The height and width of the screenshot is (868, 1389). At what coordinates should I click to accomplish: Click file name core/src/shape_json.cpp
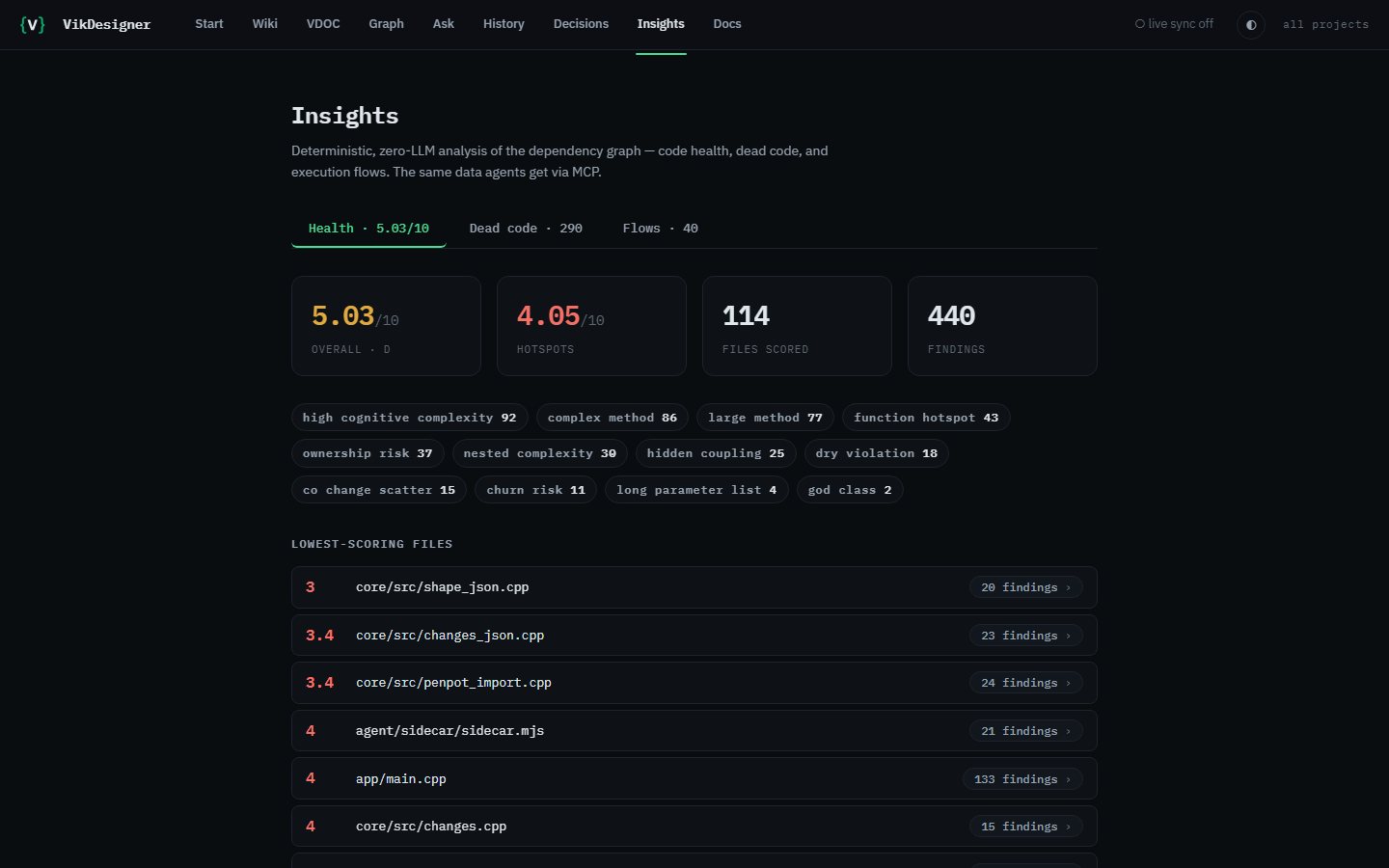(x=442, y=587)
